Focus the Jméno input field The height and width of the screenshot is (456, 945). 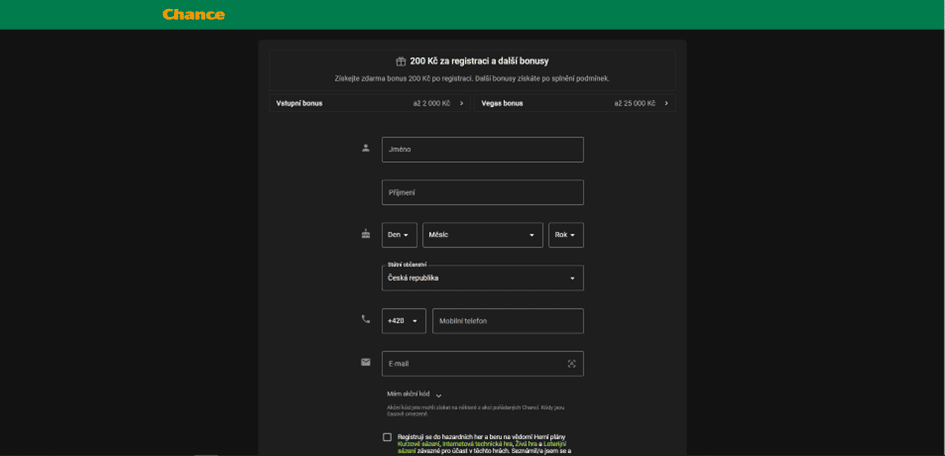pyautogui.click(x=483, y=149)
